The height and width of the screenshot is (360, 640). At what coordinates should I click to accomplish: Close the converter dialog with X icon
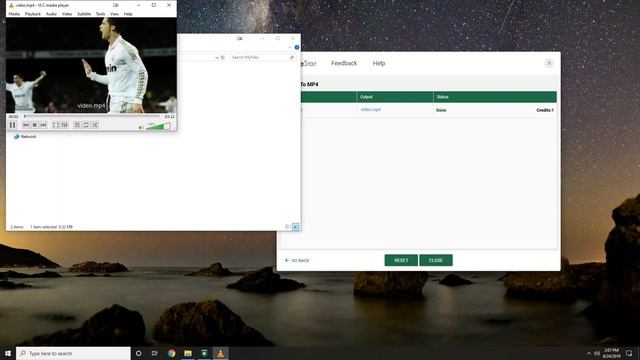(x=549, y=63)
